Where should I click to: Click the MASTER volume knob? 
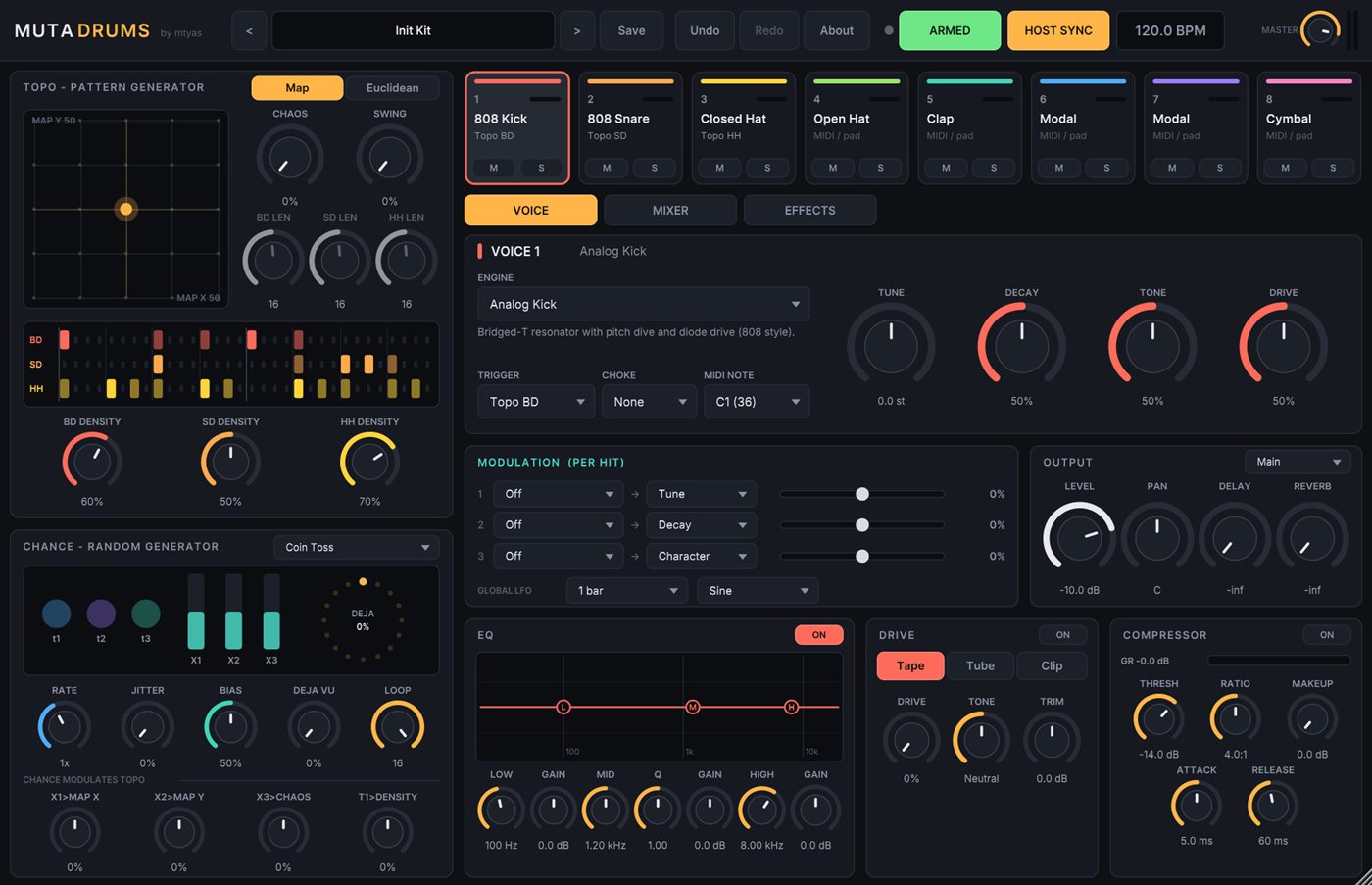(1322, 30)
